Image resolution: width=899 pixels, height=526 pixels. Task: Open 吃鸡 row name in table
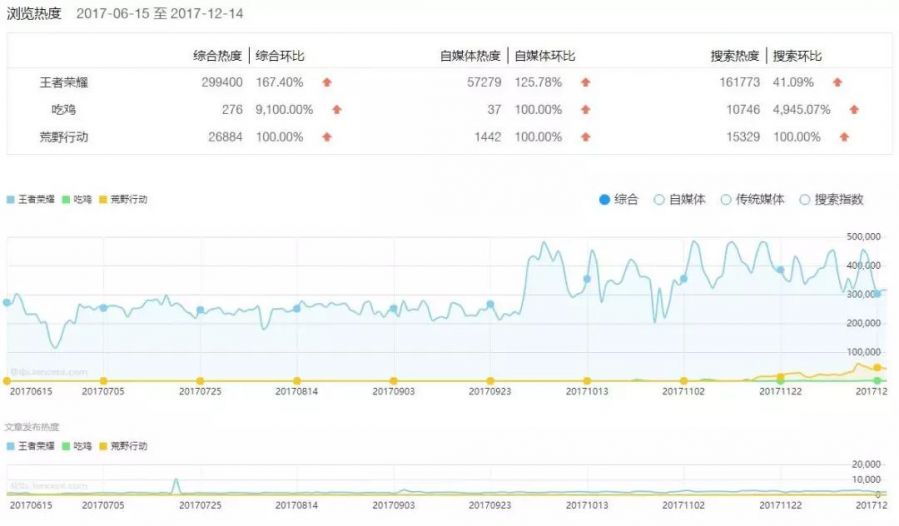tap(63, 110)
